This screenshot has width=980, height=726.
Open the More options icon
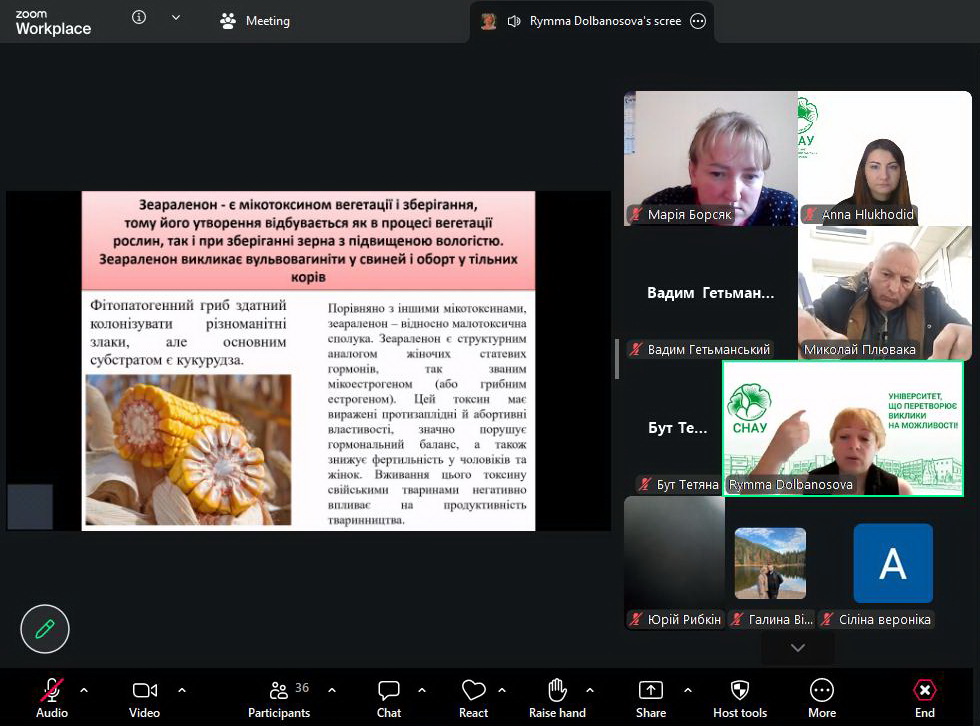click(x=822, y=691)
